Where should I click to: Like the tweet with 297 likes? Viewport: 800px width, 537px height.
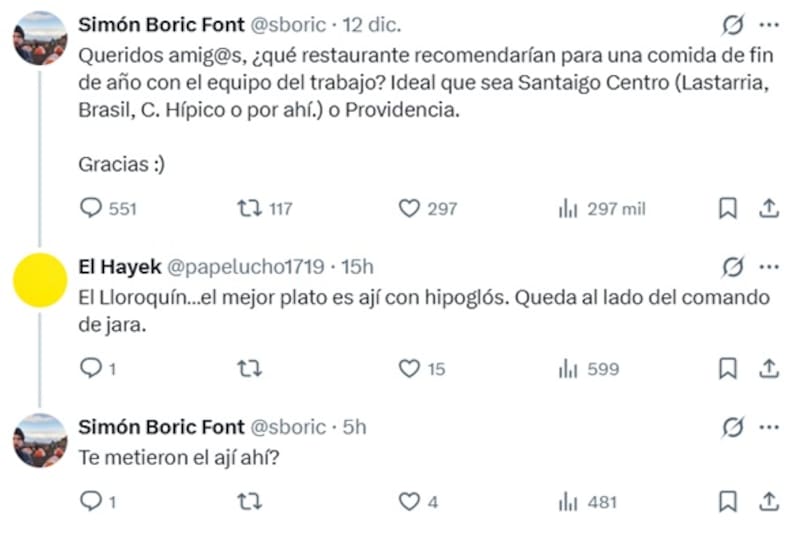[408, 208]
